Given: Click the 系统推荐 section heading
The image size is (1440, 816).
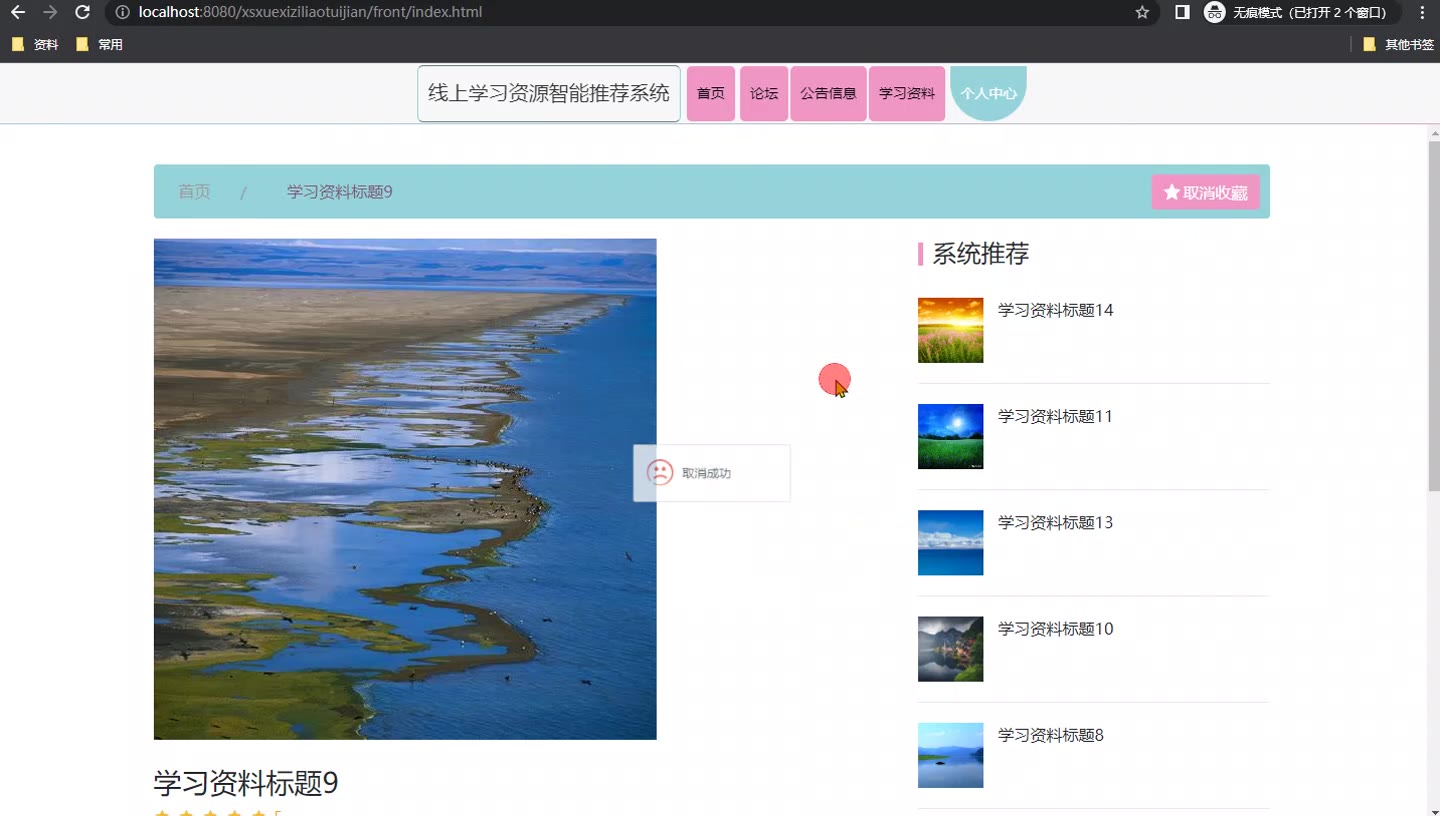Looking at the screenshot, I should point(981,254).
